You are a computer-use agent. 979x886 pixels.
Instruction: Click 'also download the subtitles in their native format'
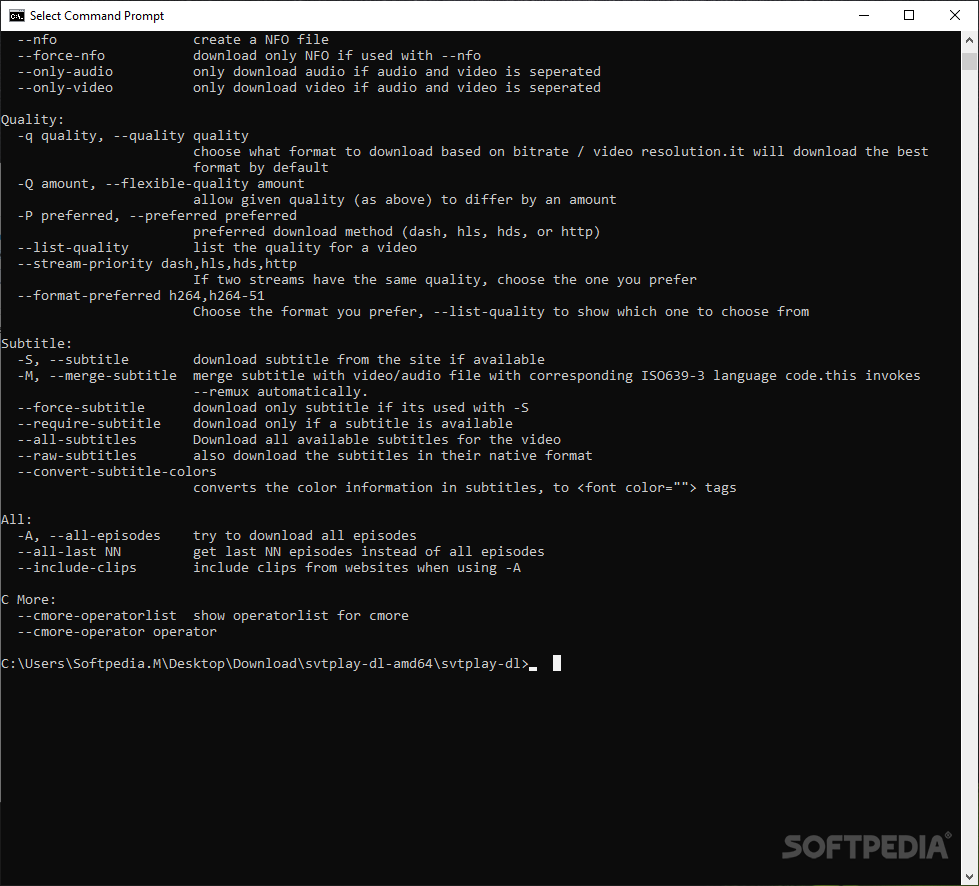[393, 456]
